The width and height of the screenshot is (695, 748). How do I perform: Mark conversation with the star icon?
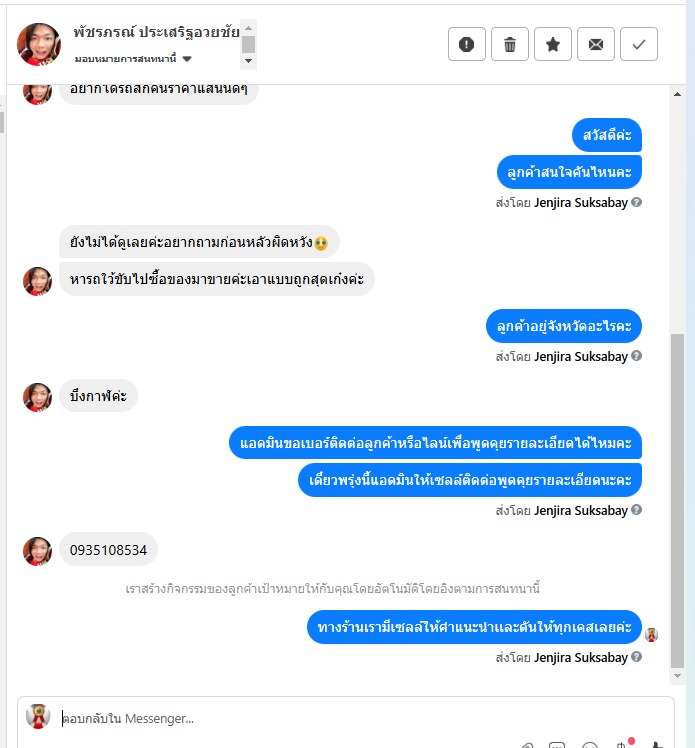tap(553, 44)
